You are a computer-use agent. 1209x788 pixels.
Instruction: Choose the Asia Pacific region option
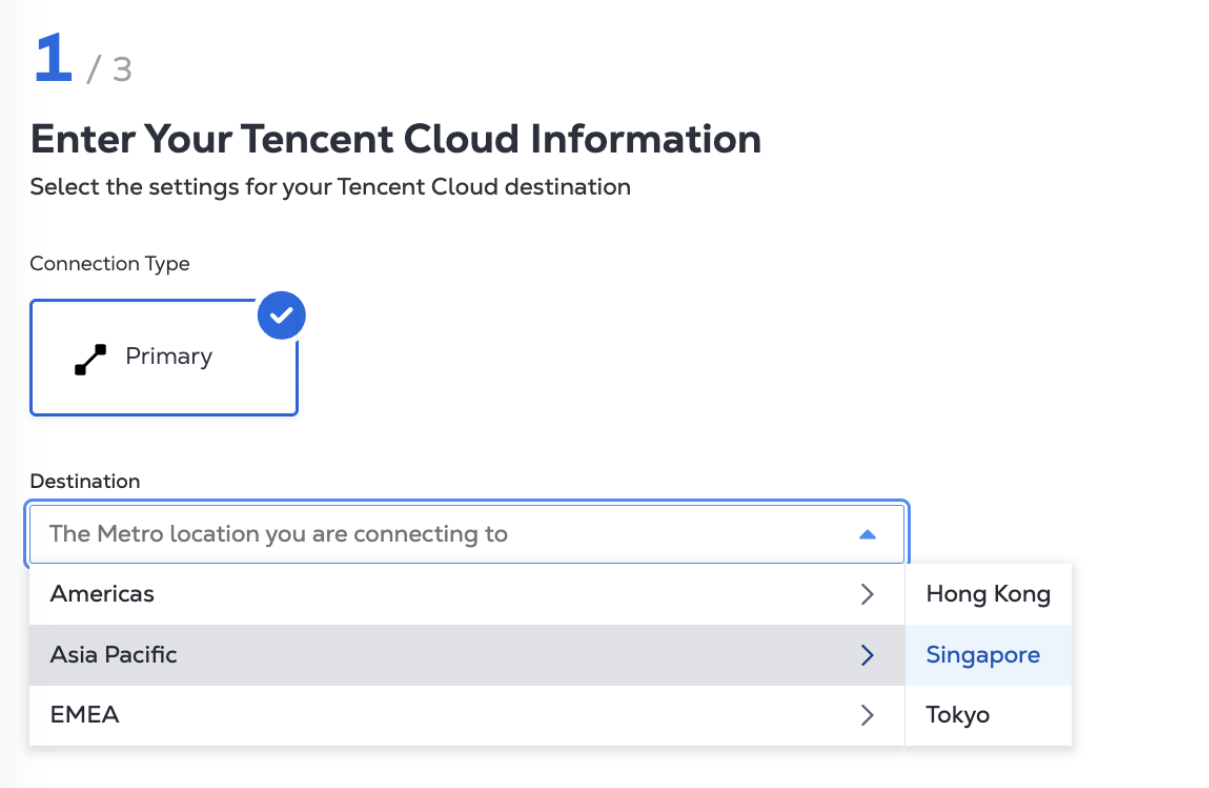114,655
